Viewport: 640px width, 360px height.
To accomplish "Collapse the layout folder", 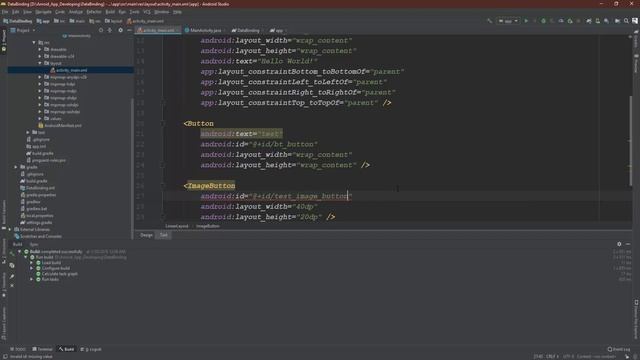I will tap(40, 63).
